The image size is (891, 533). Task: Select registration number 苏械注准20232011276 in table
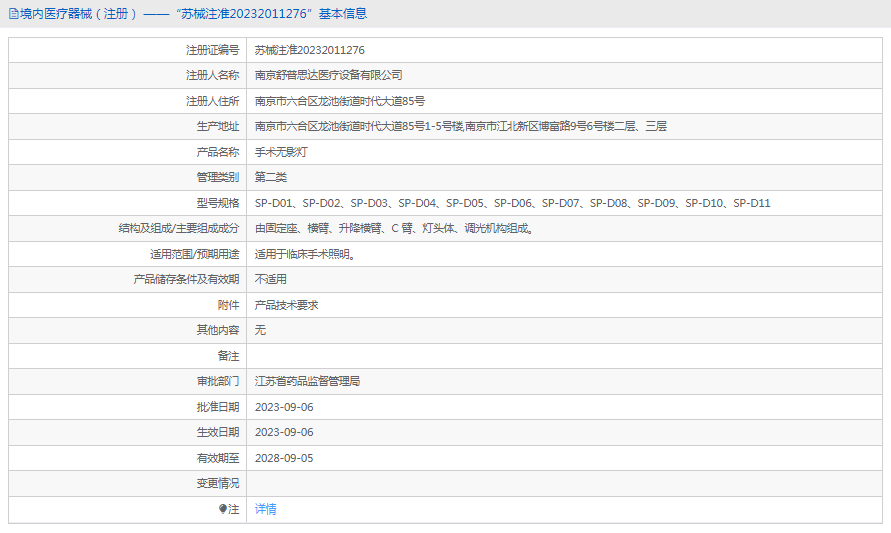pyautogui.click(x=310, y=50)
